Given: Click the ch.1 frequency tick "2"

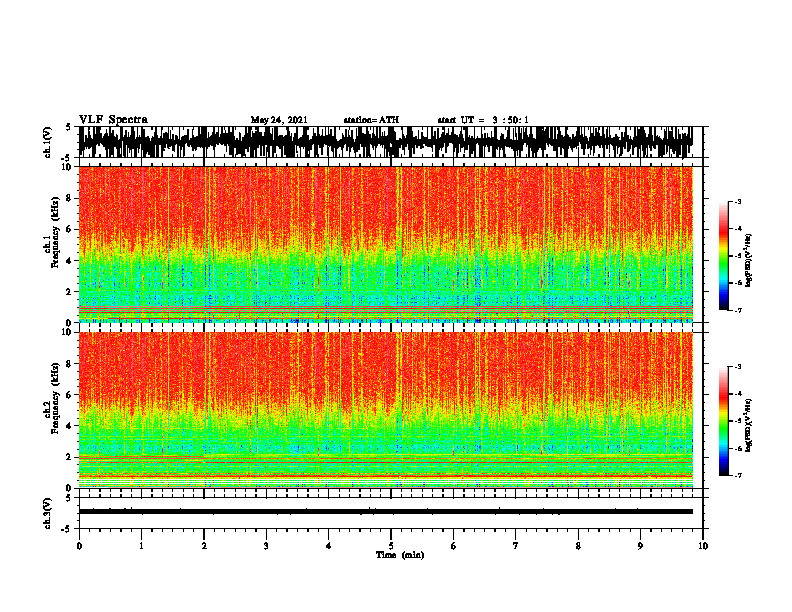Looking at the screenshot, I should click(70, 291).
